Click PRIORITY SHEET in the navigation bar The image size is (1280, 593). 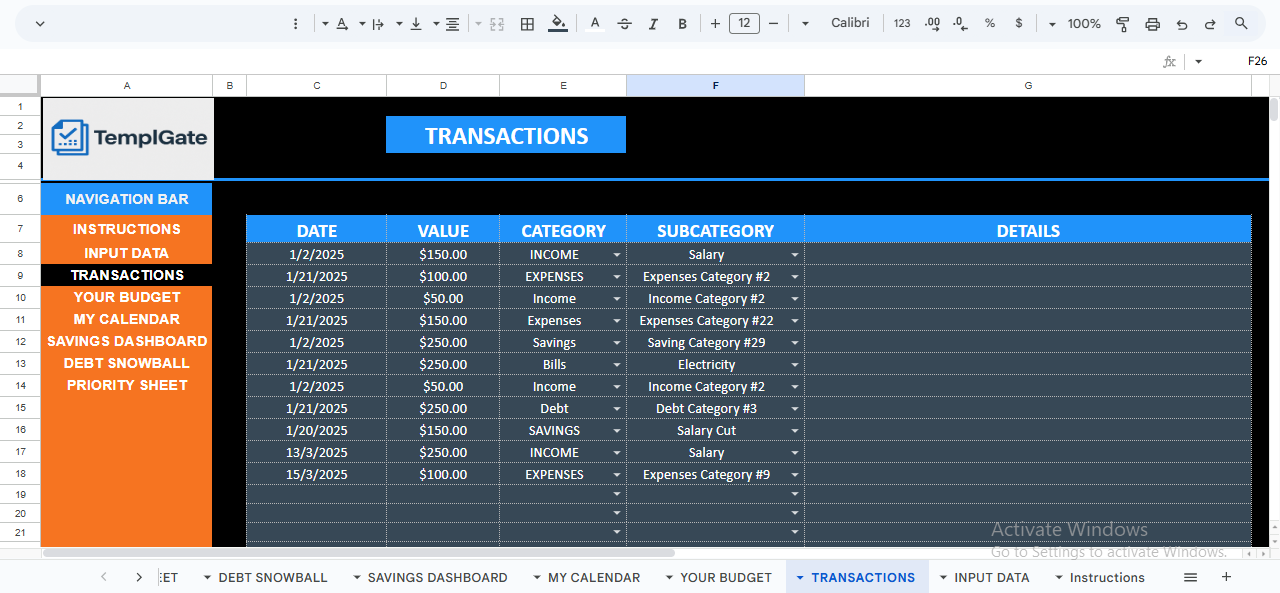point(127,385)
